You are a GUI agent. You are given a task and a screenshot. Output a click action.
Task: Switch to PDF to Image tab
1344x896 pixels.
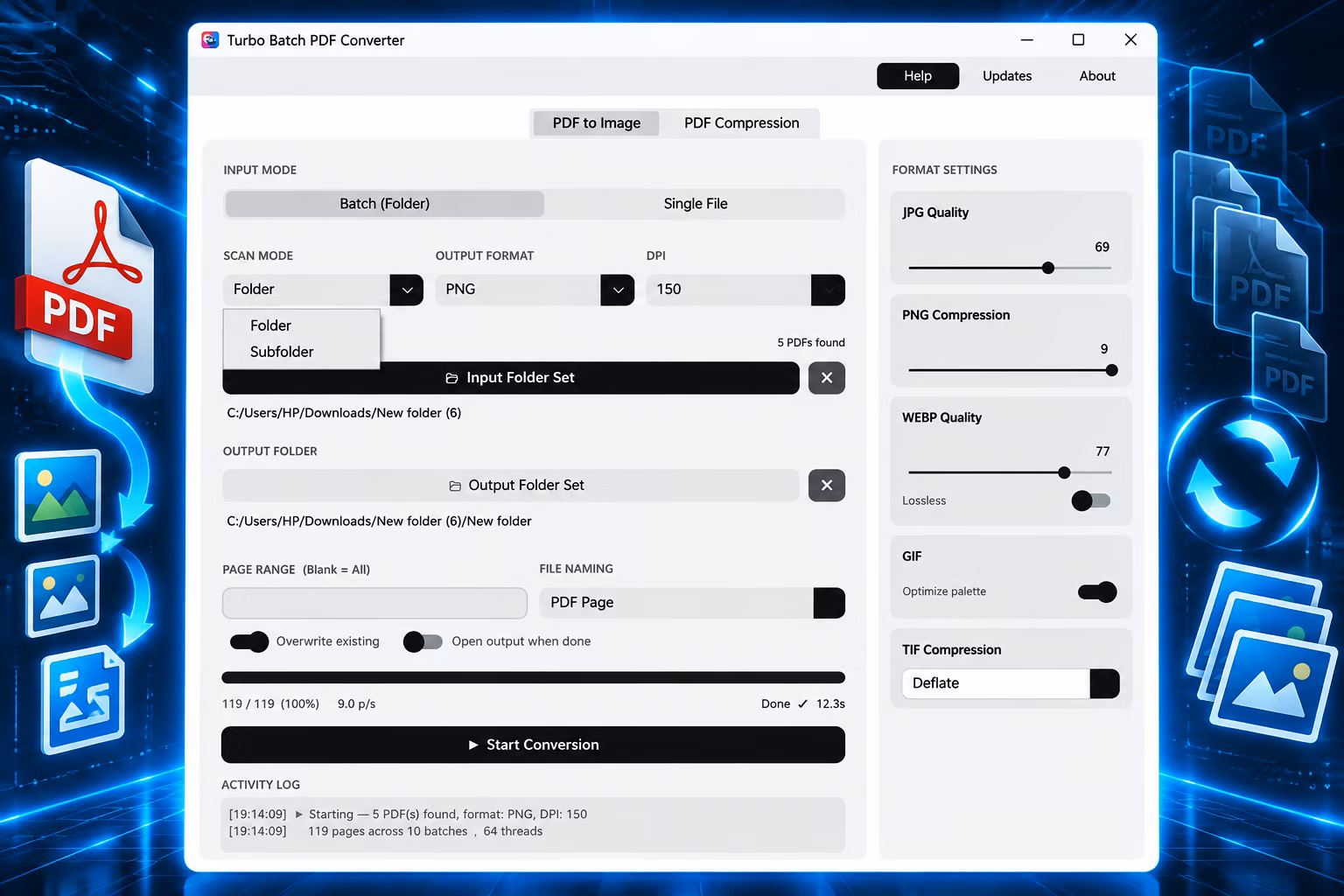597,123
